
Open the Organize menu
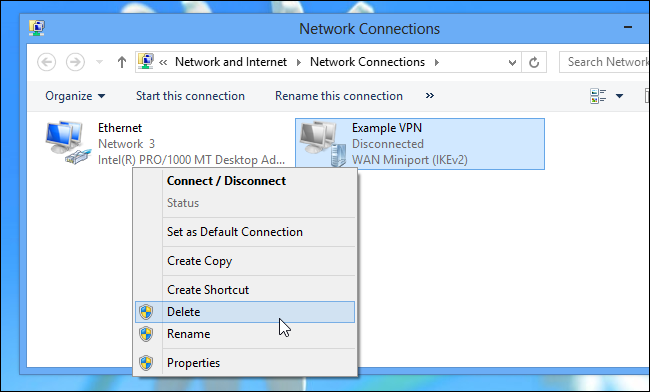75,96
